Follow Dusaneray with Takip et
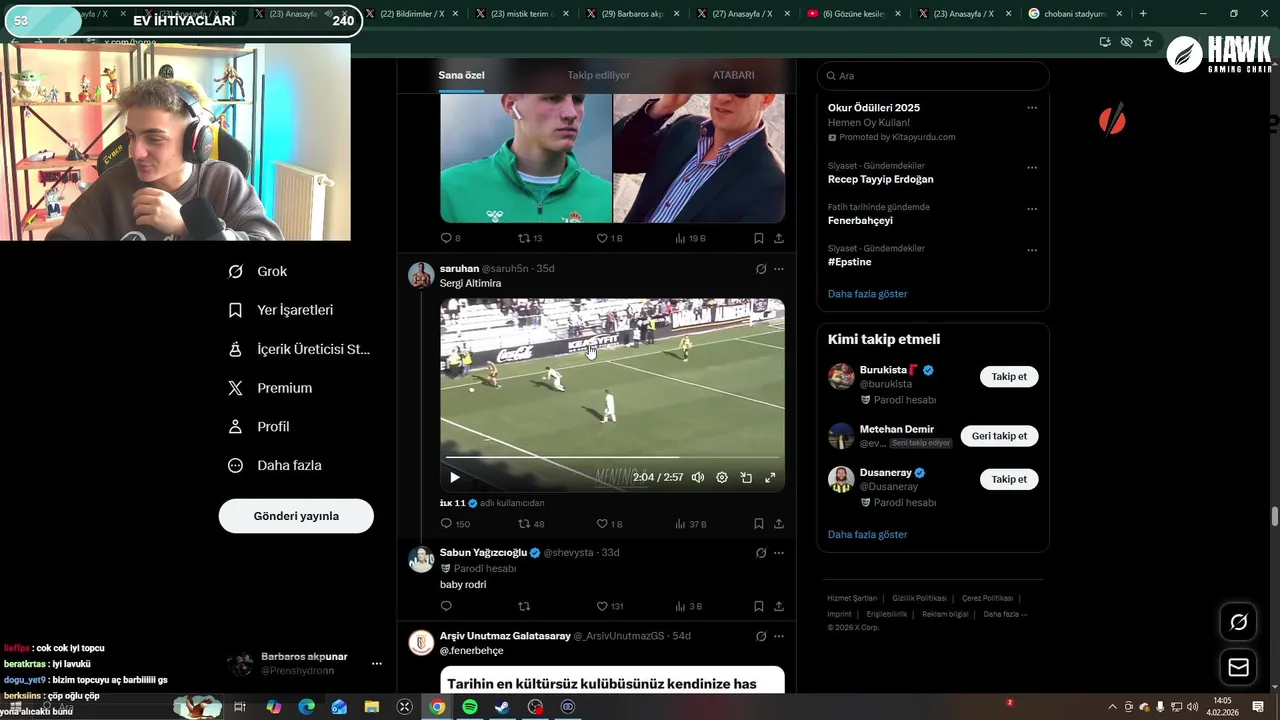The width and height of the screenshot is (1280, 720). [x=1009, y=479]
